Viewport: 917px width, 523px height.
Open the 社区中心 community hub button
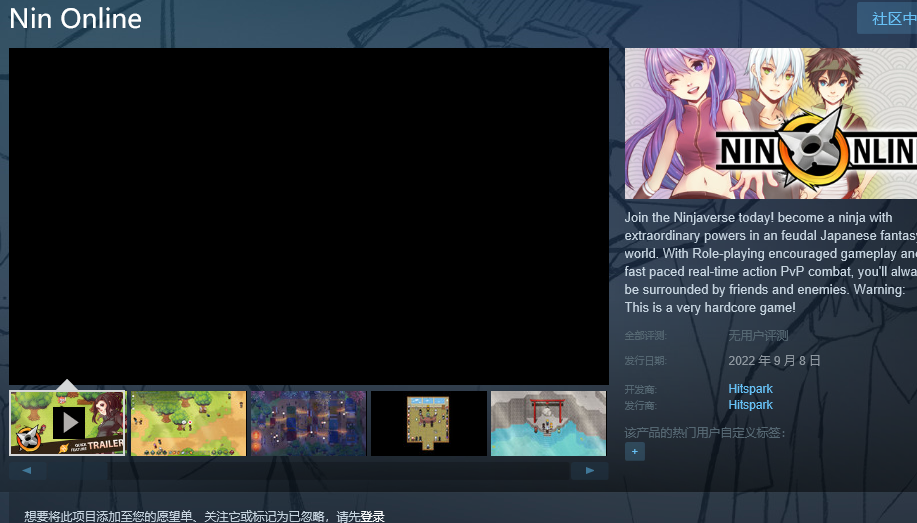[x=888, y=18]
